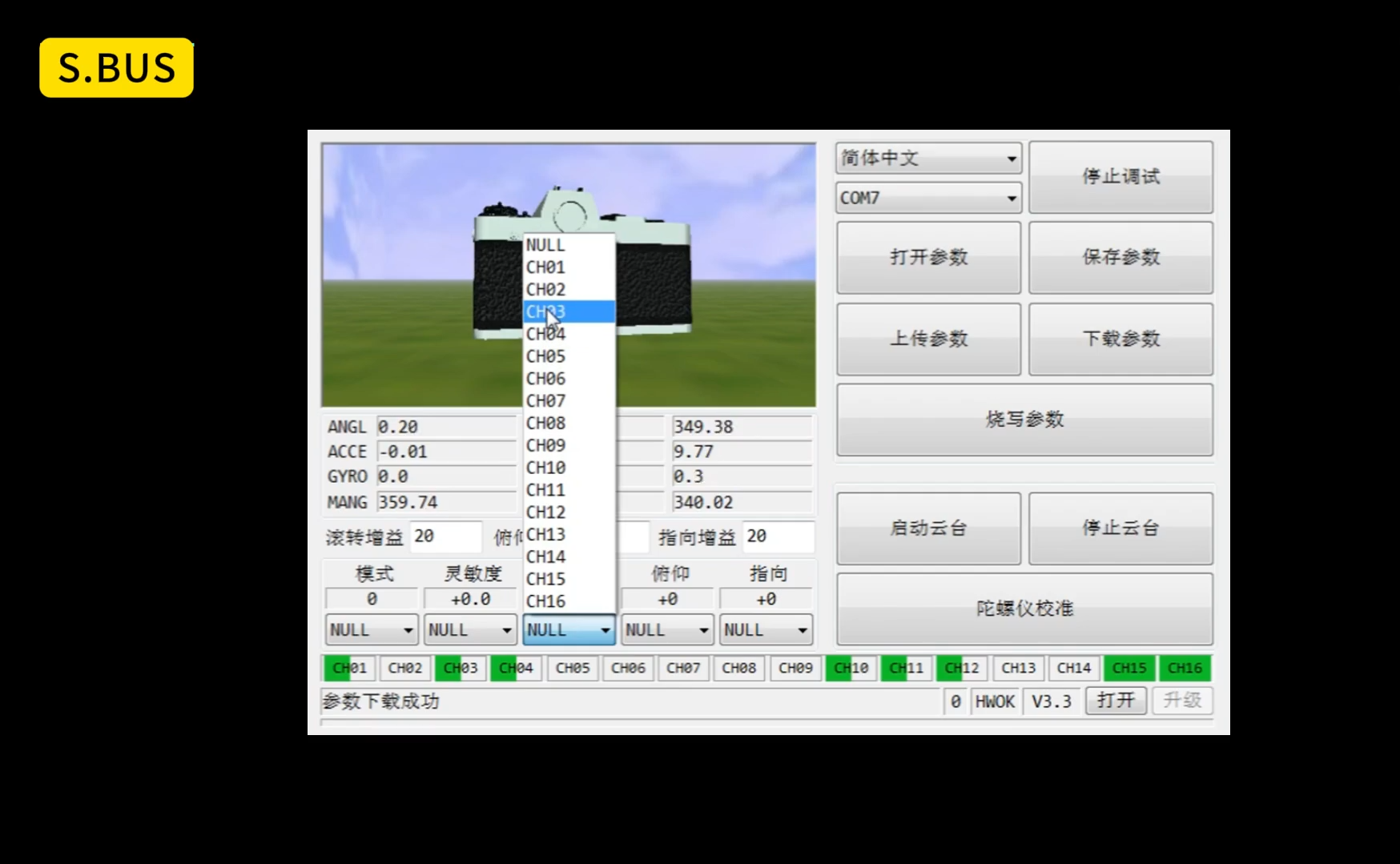Click the CH03 channel indicator
The image size is (1400, 864).
point(461,668)
